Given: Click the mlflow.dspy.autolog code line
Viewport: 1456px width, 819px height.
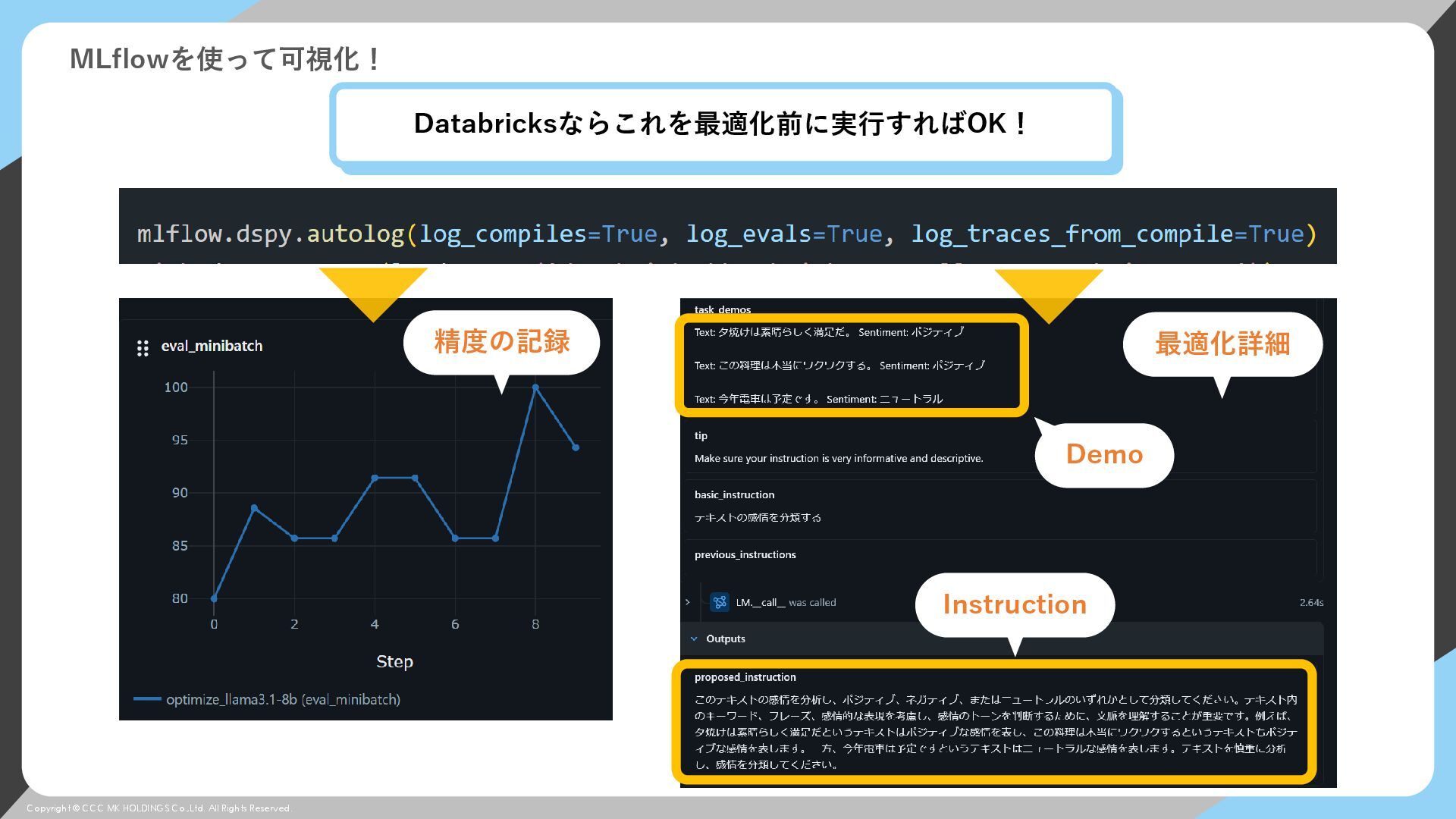Looking at the screenshot, I should click(726, 234).
